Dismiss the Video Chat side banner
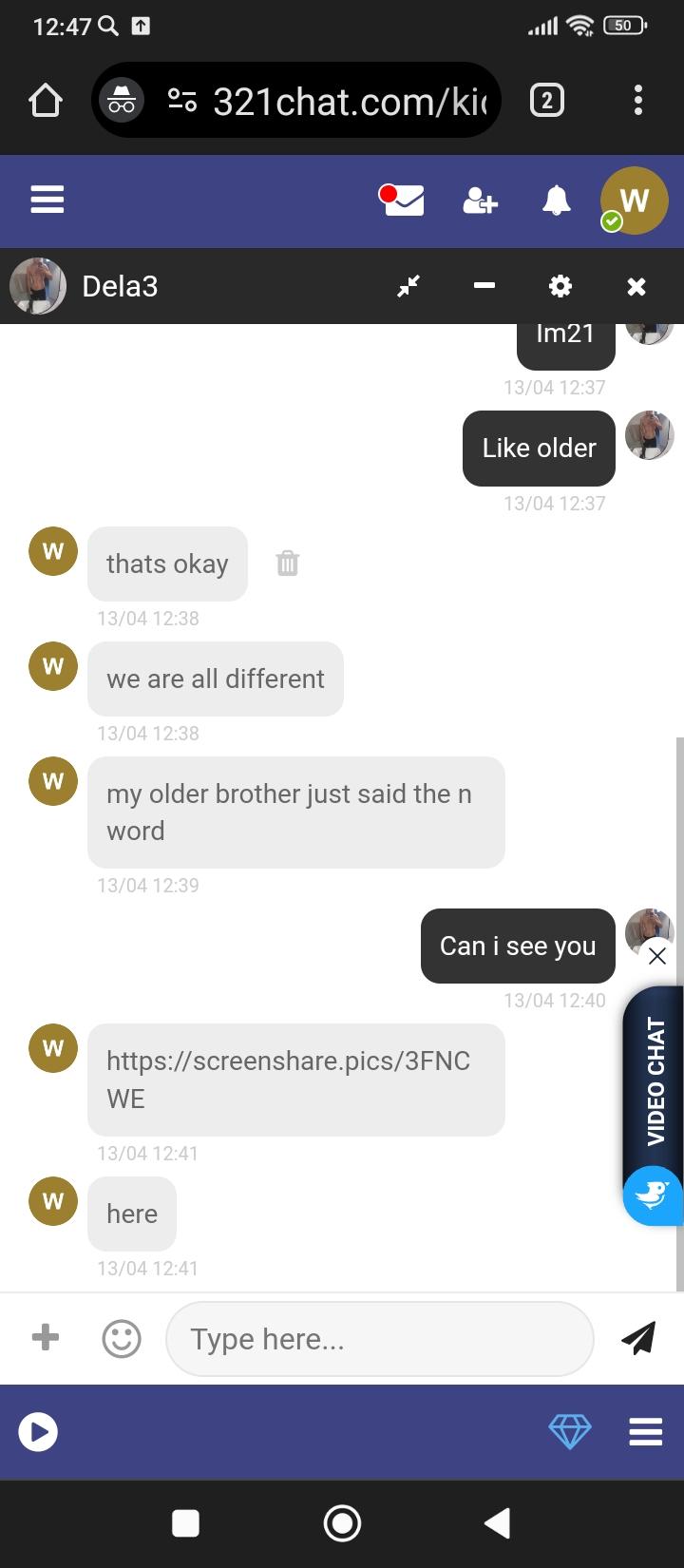Screen dimensions: 684x1568 656,956
